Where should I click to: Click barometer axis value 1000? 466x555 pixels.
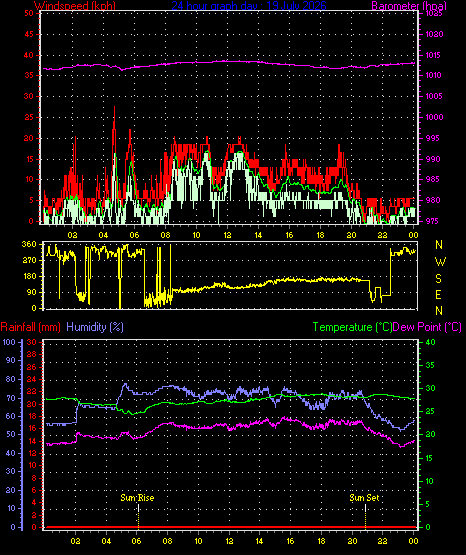point(434,117)
